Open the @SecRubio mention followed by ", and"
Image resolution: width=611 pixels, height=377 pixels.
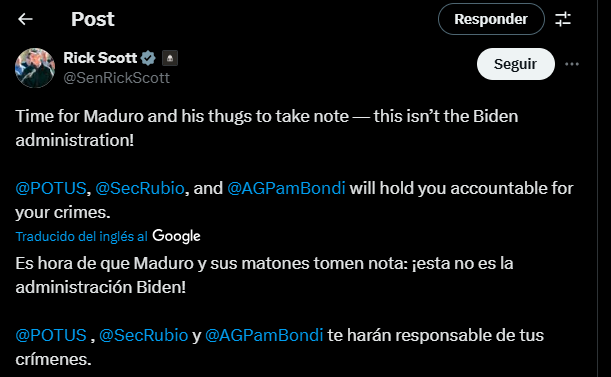point(140,188)
